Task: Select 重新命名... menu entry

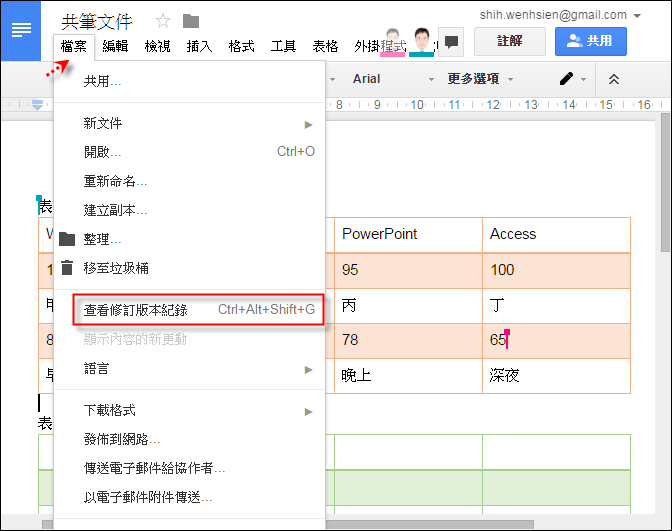Action: [x=189, y=181]
